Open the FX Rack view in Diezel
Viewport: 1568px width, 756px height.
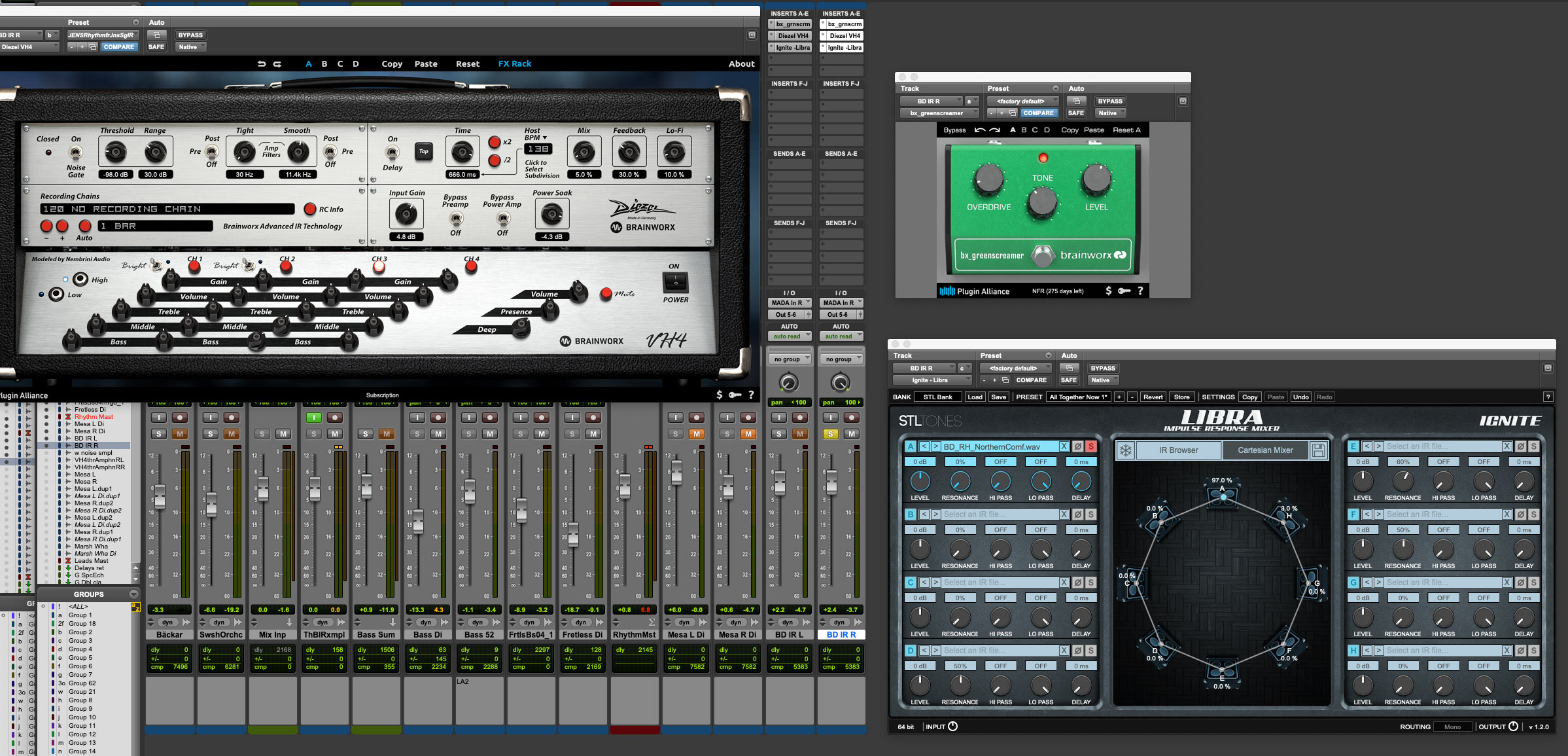pyautogui.click(x=514, y=63)
